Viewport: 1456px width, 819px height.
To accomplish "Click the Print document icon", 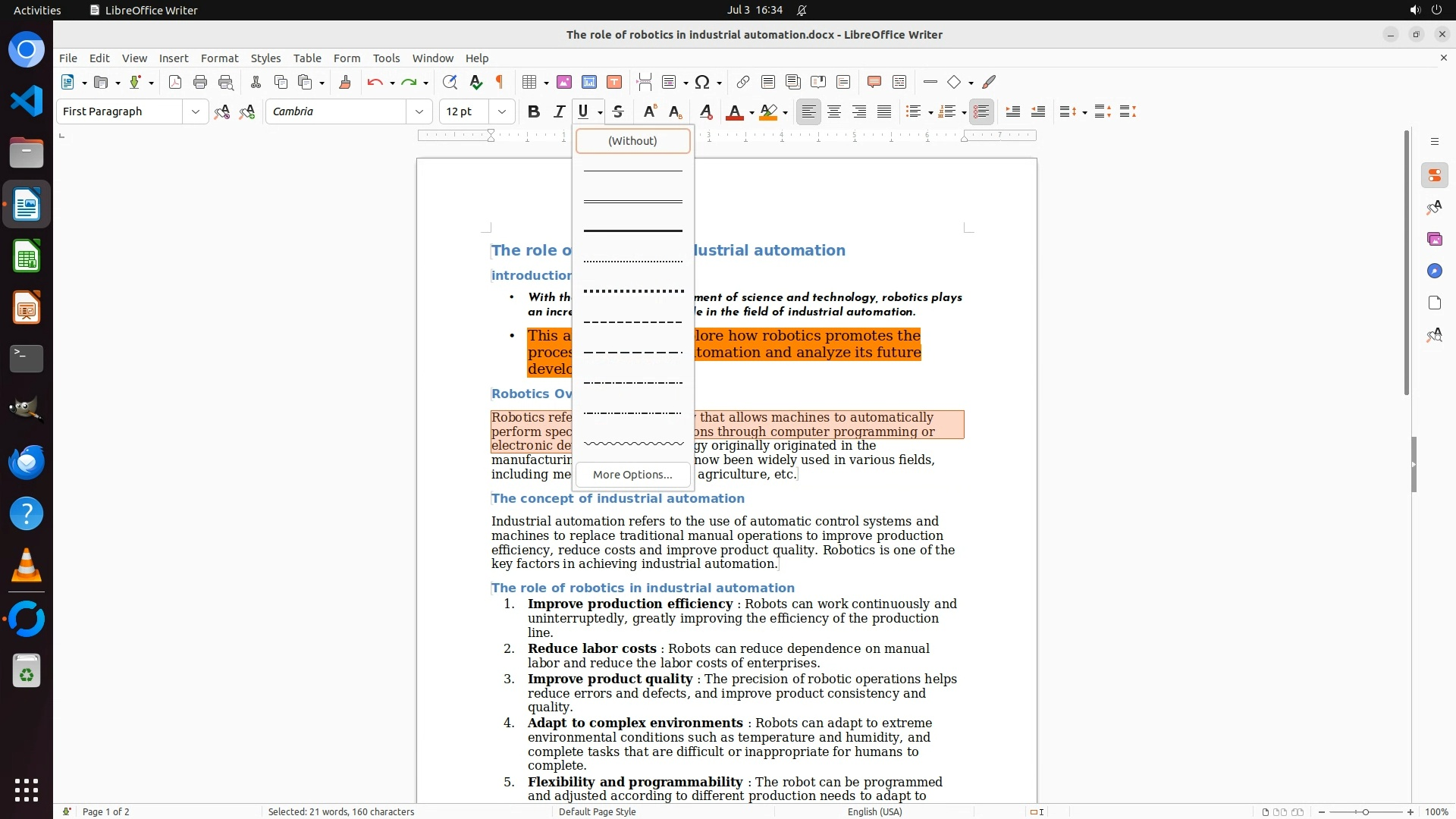I will pyautogui.click(x=200, y=82).
